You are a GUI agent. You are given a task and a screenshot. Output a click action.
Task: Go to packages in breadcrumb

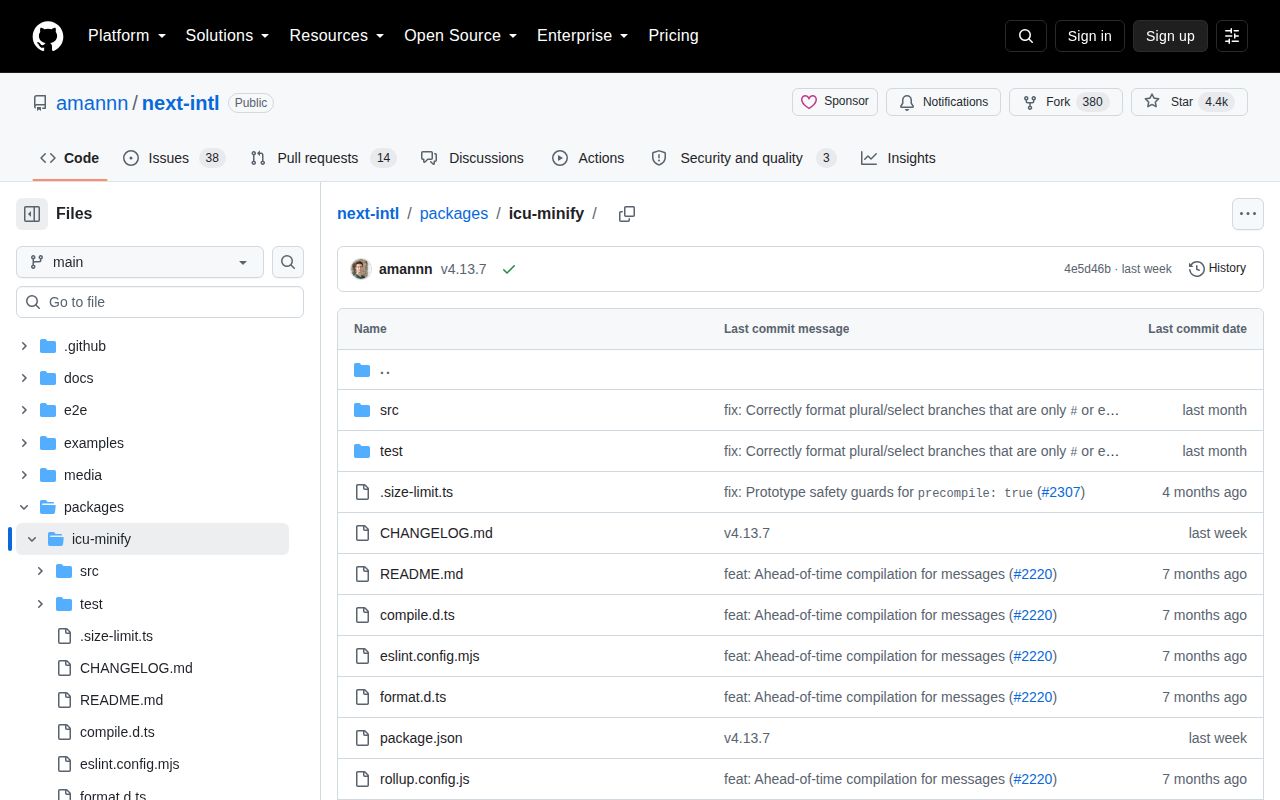454,213
